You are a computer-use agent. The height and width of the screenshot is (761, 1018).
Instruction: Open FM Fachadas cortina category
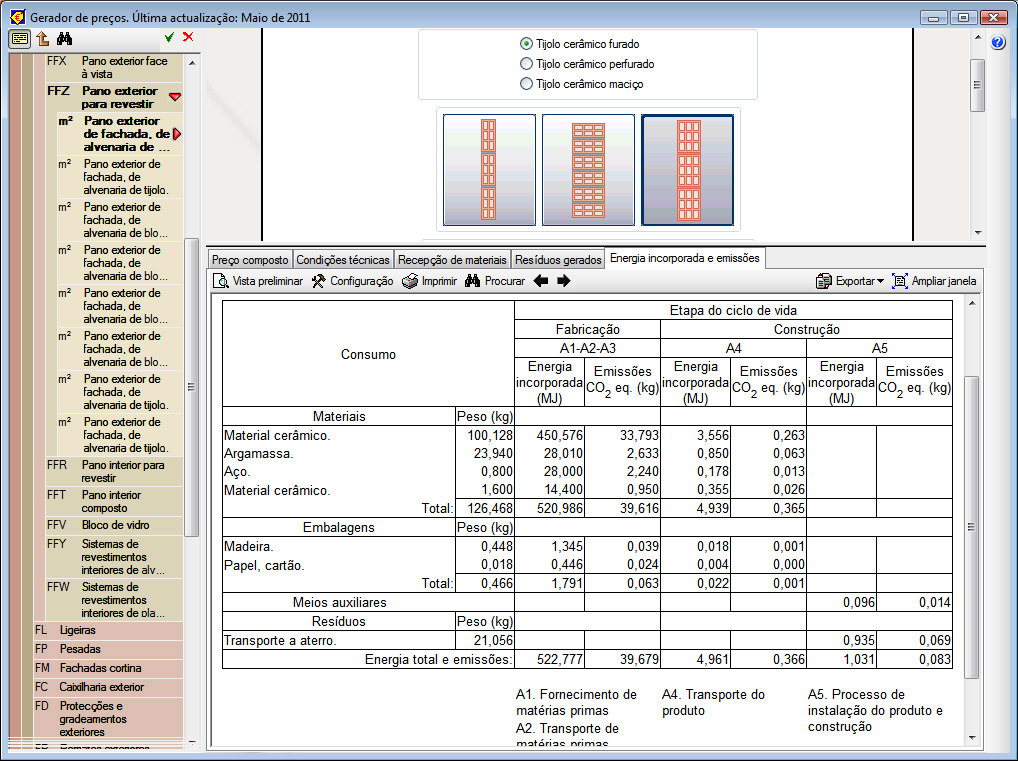tap(108, 667)
